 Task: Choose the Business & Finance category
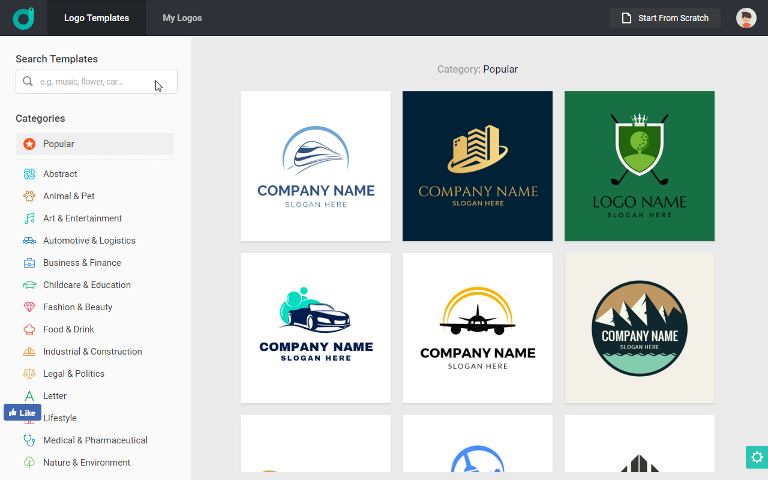[x=81, y=263]
